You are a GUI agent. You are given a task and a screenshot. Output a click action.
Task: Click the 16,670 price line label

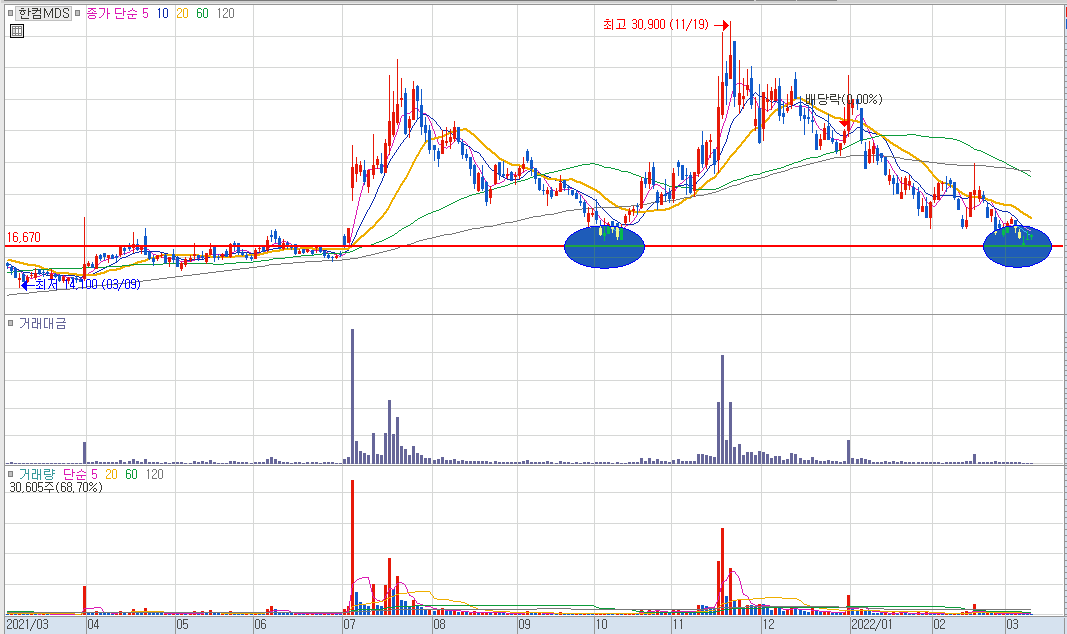click(x=24, y=237)
